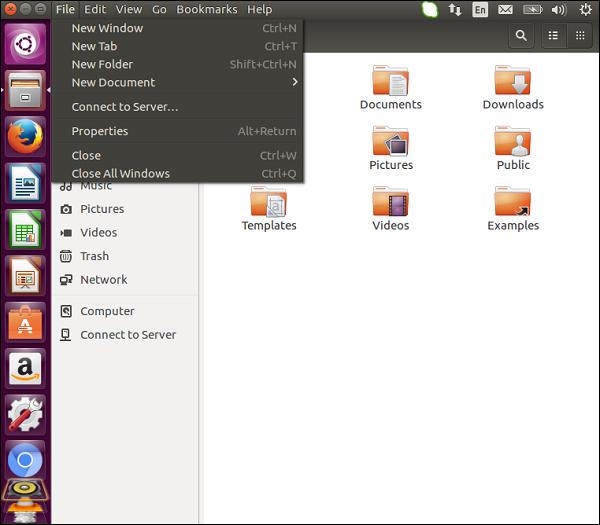Click the search icon in the toolbar
This screenshot has height=525, width=600.
521,36
